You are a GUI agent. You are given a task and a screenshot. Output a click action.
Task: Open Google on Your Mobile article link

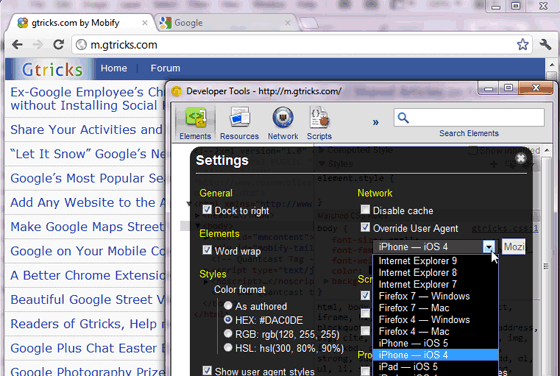pos(88,251)
